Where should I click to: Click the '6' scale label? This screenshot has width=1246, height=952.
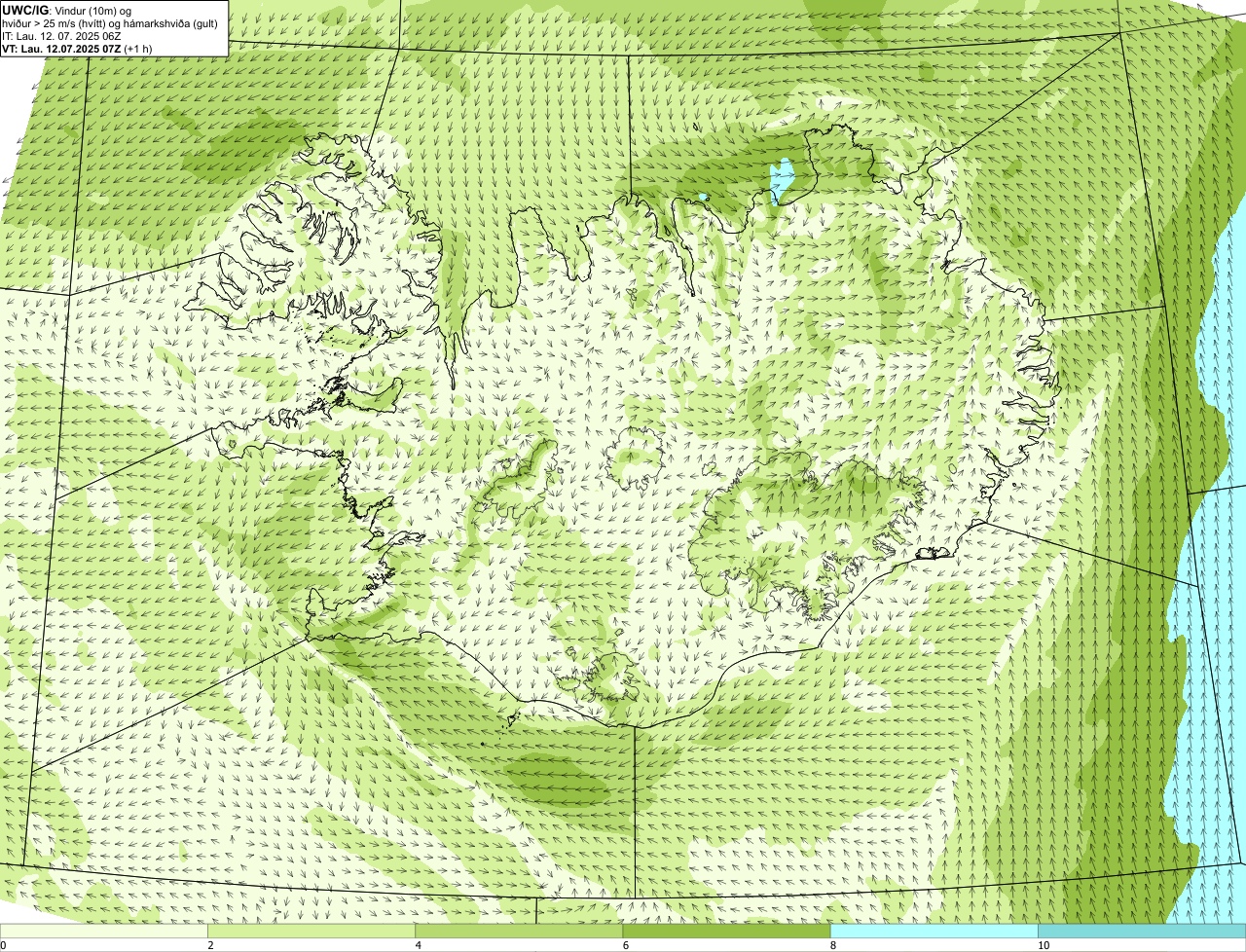[x=626, y=945]
